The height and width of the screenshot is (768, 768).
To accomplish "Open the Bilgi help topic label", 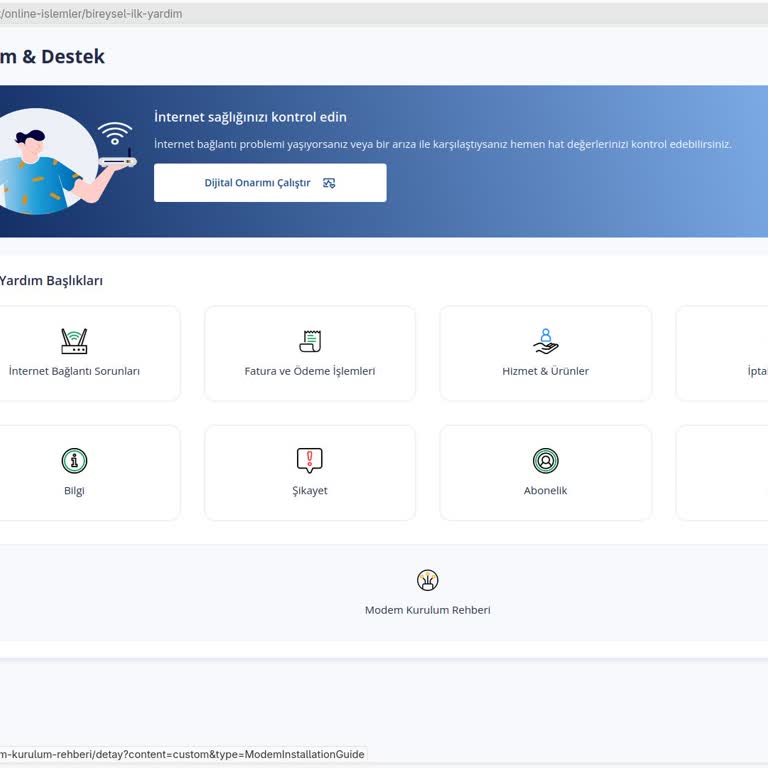I will 74,491.
